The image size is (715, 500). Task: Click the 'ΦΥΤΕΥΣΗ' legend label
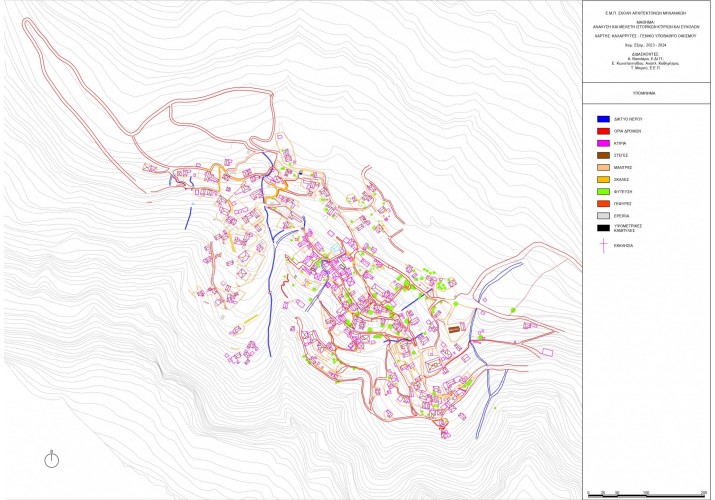pyautogui.click(x=622, y=192)
